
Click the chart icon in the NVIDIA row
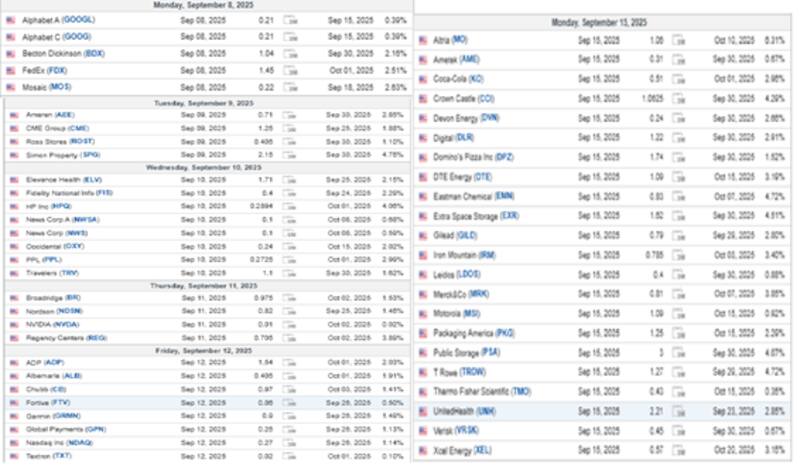pyautogui.click(x=289, y=323)
